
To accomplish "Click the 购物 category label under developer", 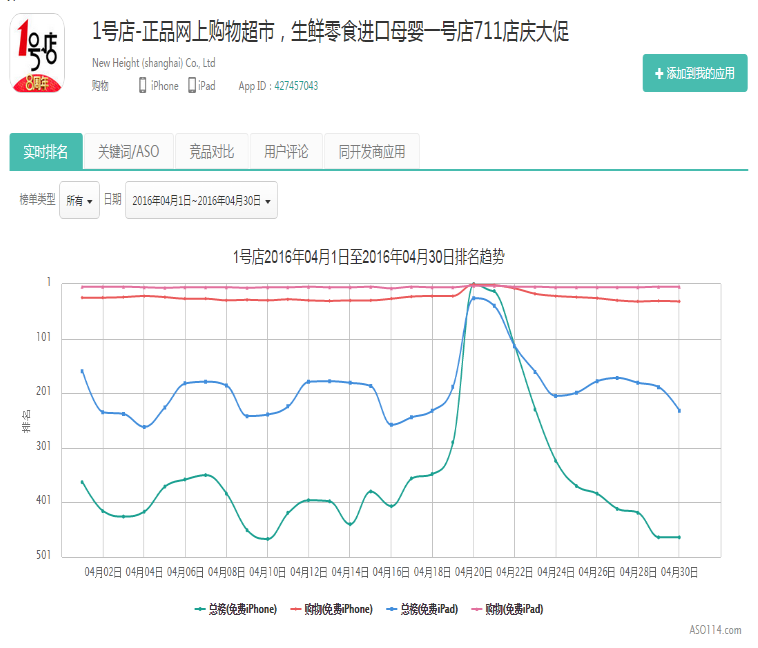I will pos(100,86).
